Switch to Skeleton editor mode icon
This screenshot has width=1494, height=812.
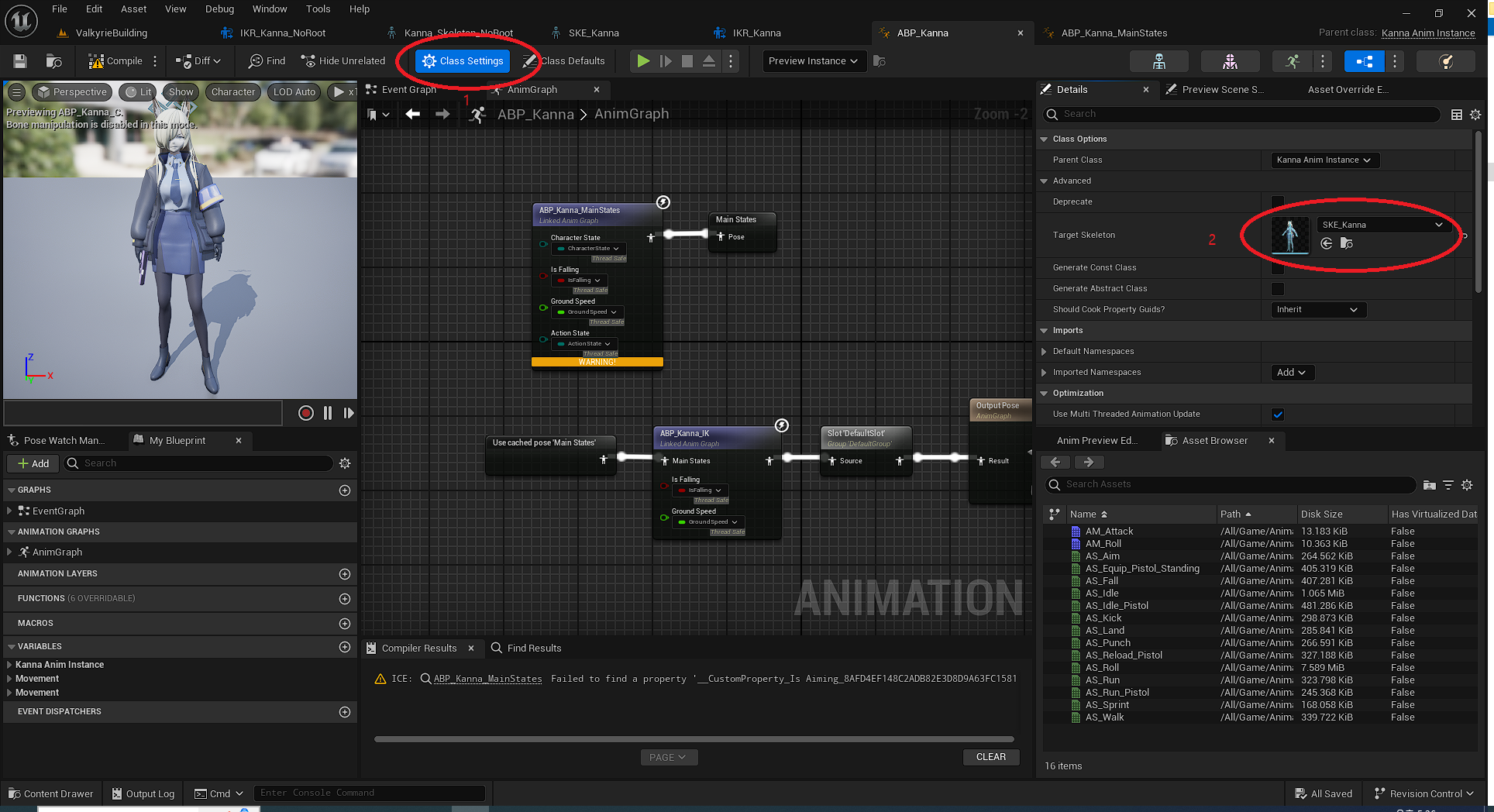pyautogui.click(x=1159, y=61)
